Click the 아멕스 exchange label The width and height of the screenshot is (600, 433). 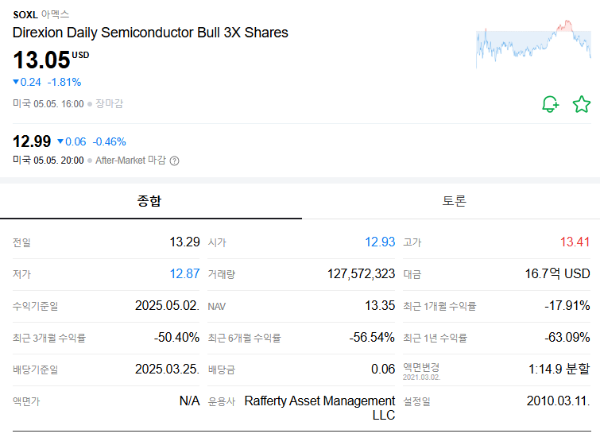click(55, 15)
